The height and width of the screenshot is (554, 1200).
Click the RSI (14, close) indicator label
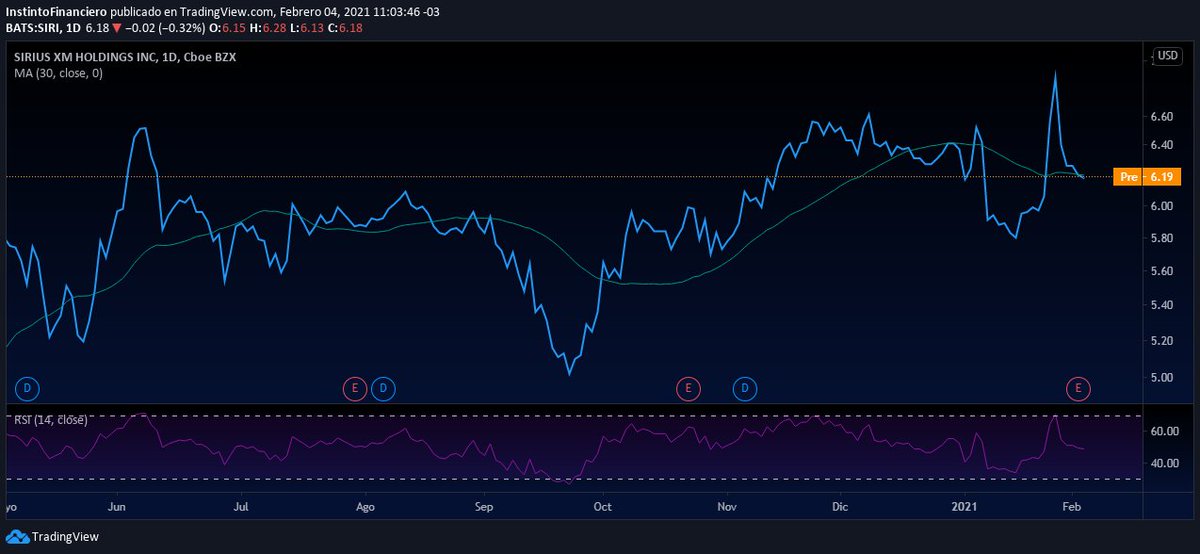click(51, 419)
